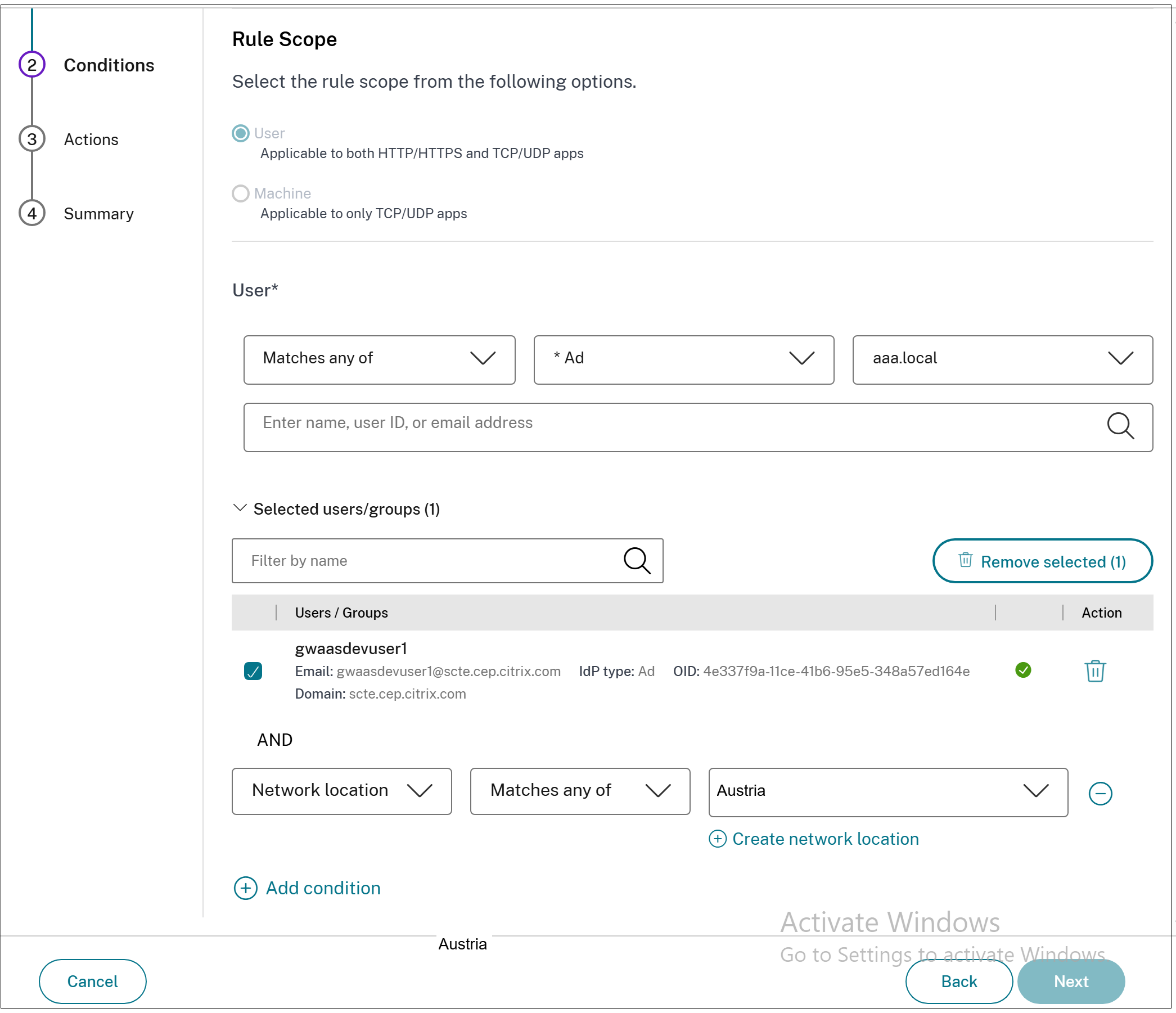
Task: Collapse the Selected users/groups section
Action: (x=241, y=509)
